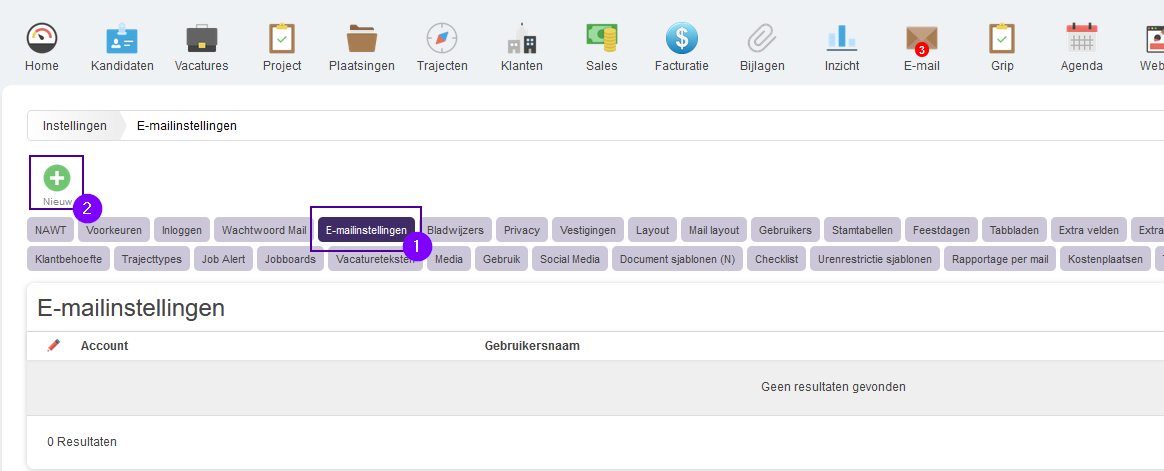Open the Agenda calendar icon
This screenshot has width=1164, height=471.
click(1082, 39)
